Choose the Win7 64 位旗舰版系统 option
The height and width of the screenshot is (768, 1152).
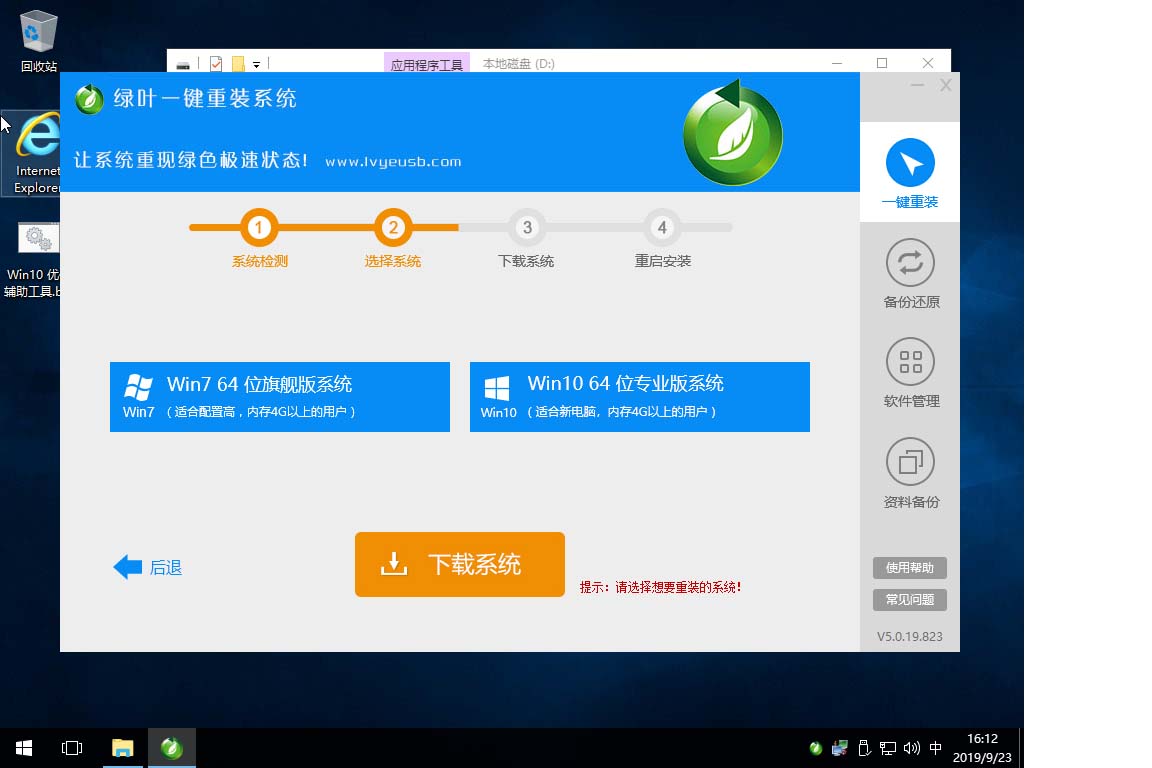tap(280, 397)
